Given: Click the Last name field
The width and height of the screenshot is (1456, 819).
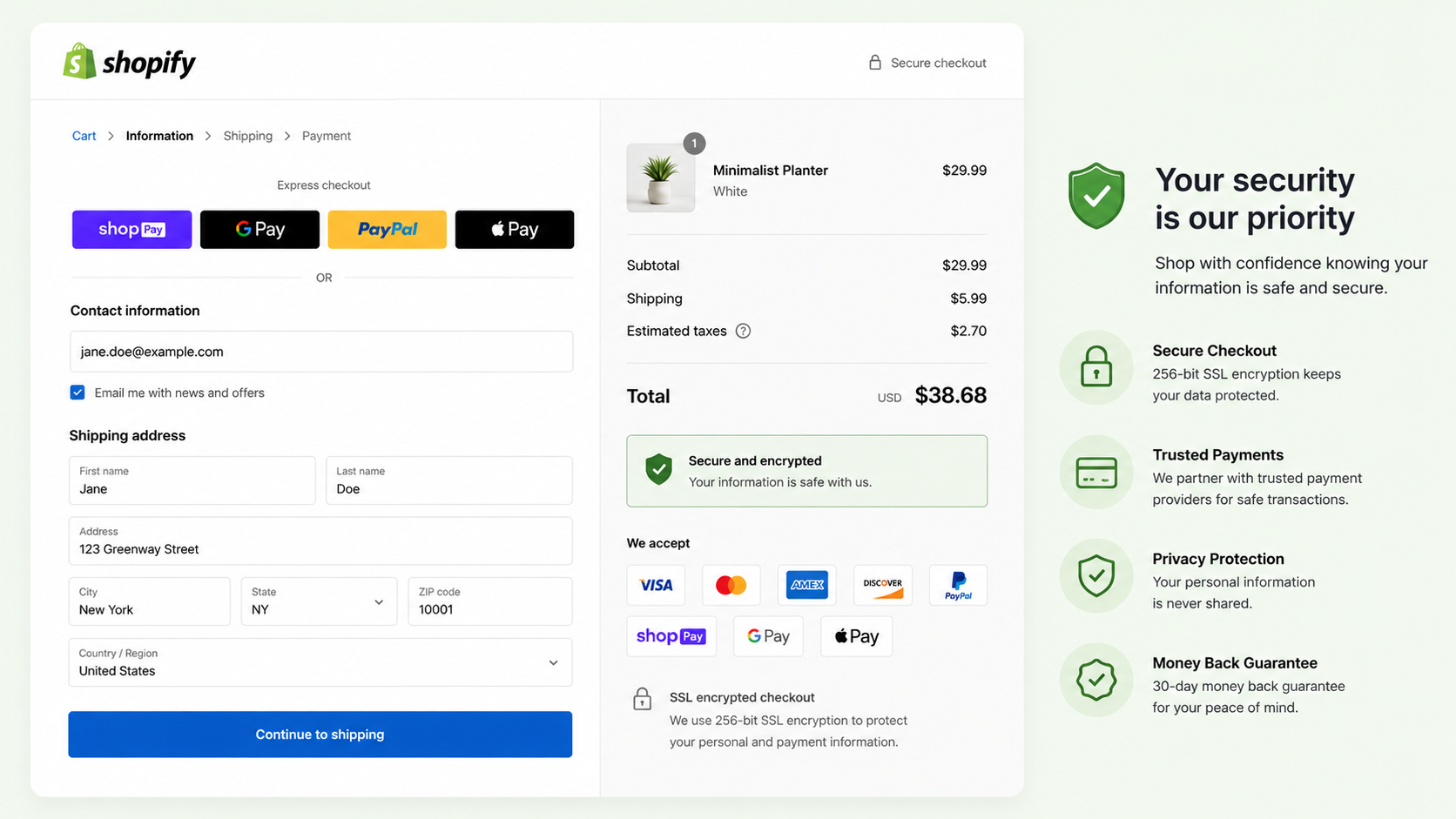Looking at the screenshot, I should (449, 480).
